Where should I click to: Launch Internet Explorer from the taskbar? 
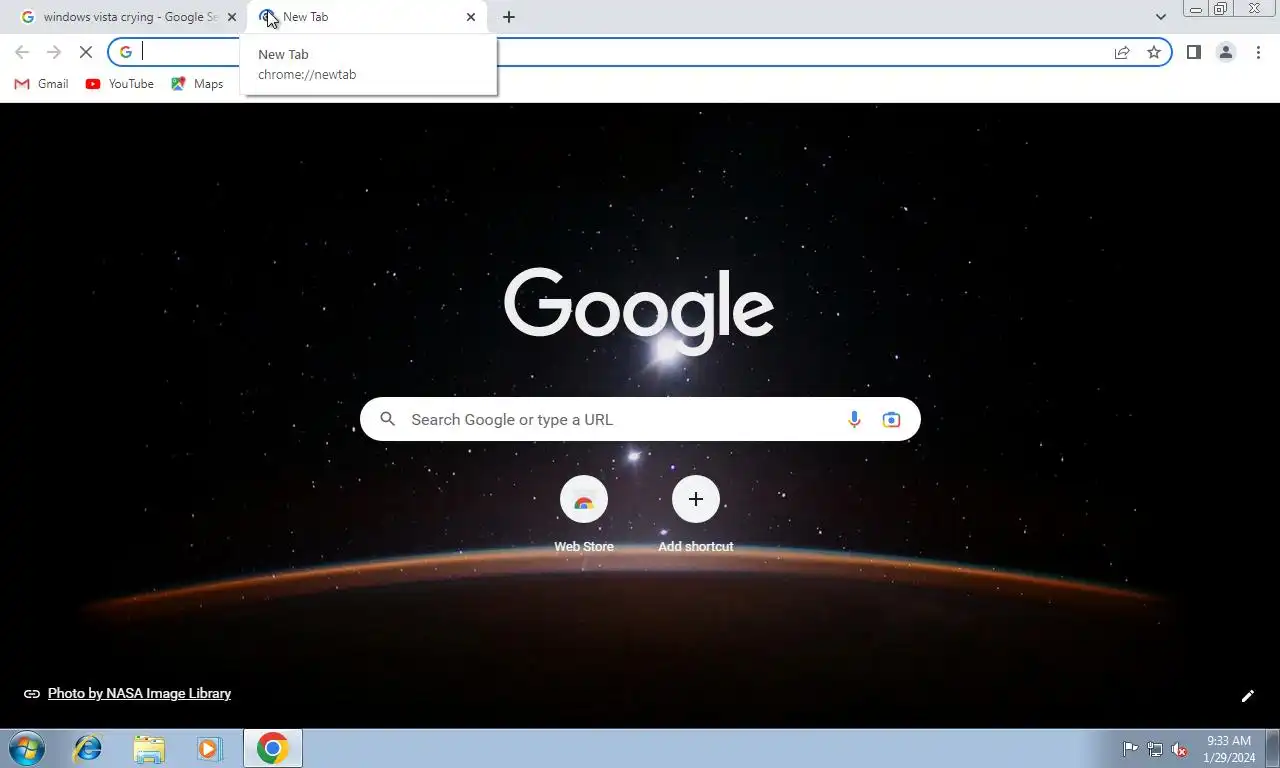[88, 748]
